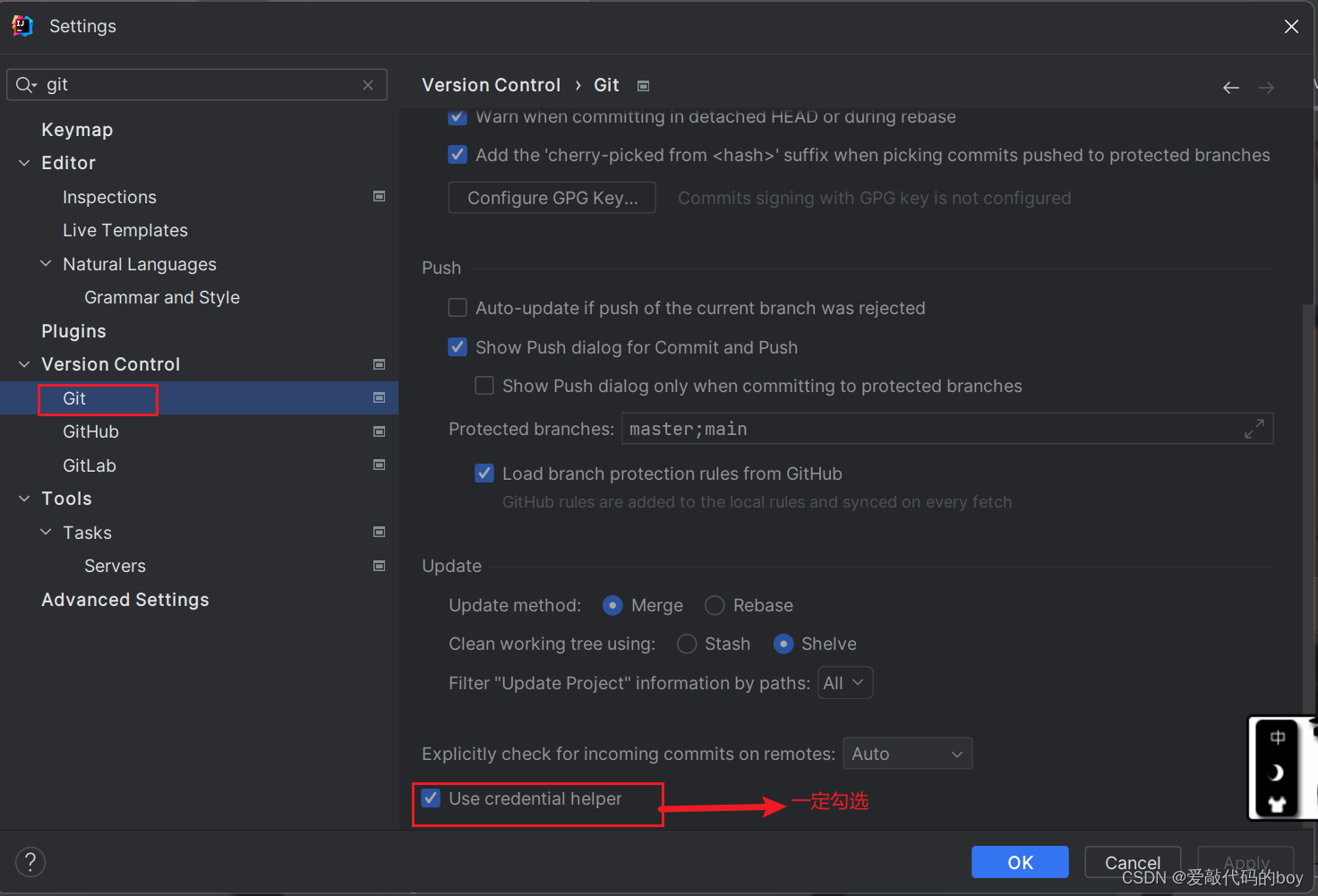
Task: Toggle cherry-picked suffix checkbox
Action: [458, 155]
